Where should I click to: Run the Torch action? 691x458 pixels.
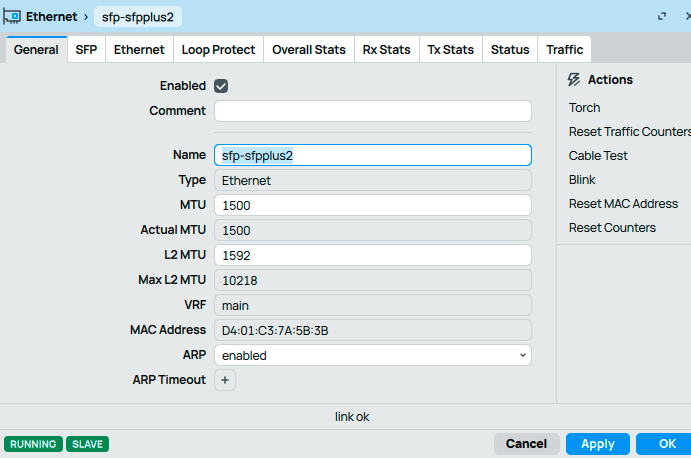pyautogui.click(x=585, y=108)
